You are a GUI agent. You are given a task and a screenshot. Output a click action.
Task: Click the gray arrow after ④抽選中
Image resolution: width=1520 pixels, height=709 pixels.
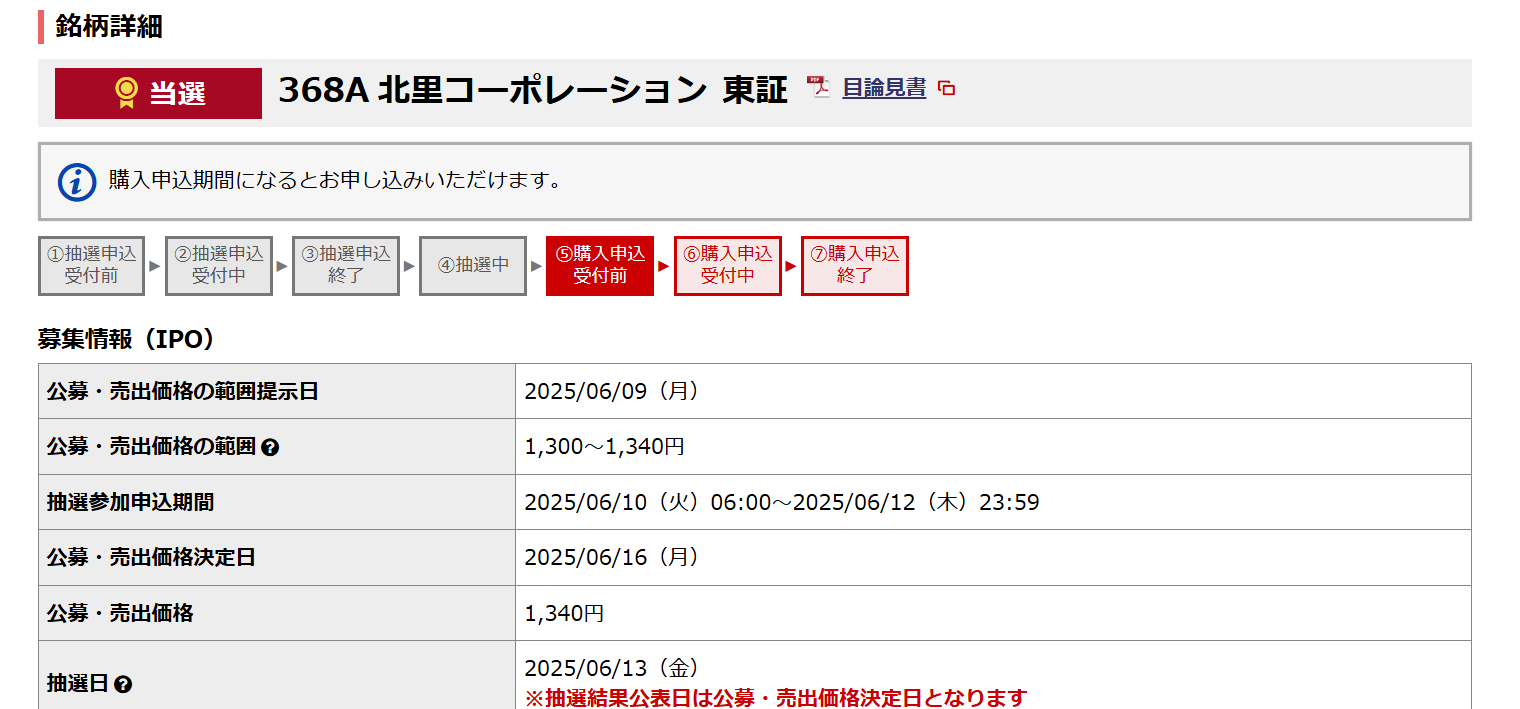[x=536, y=266]
